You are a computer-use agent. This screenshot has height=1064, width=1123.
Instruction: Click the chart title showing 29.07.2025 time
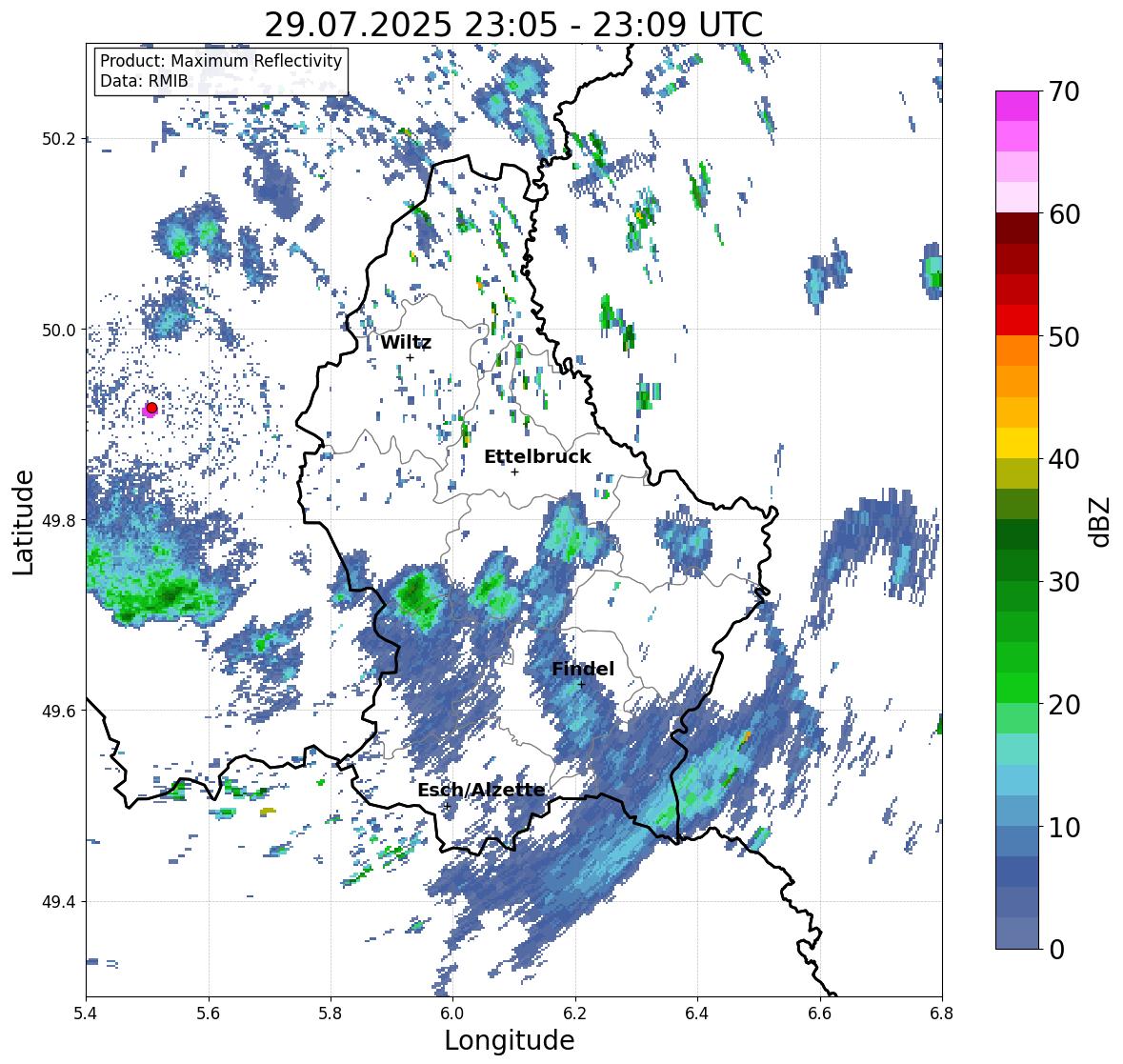(x=513, y=25)
